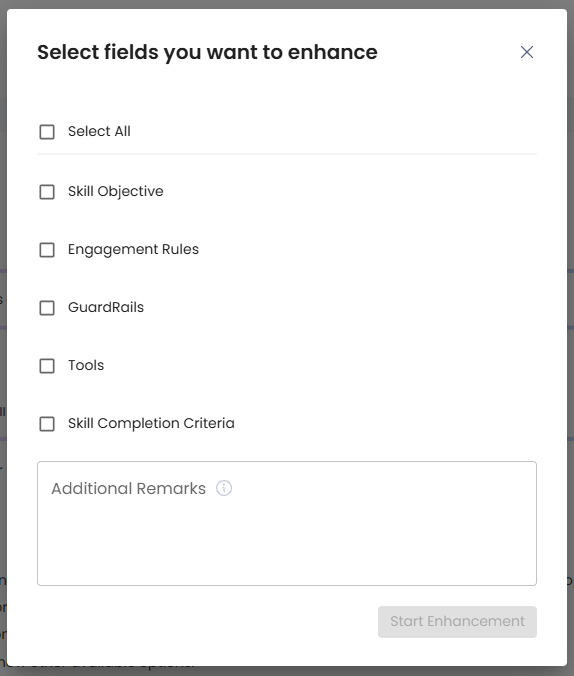The height and width of the screenshot is (676, 574).
Task: Click the Start Enhancement button
Action: 457,622
